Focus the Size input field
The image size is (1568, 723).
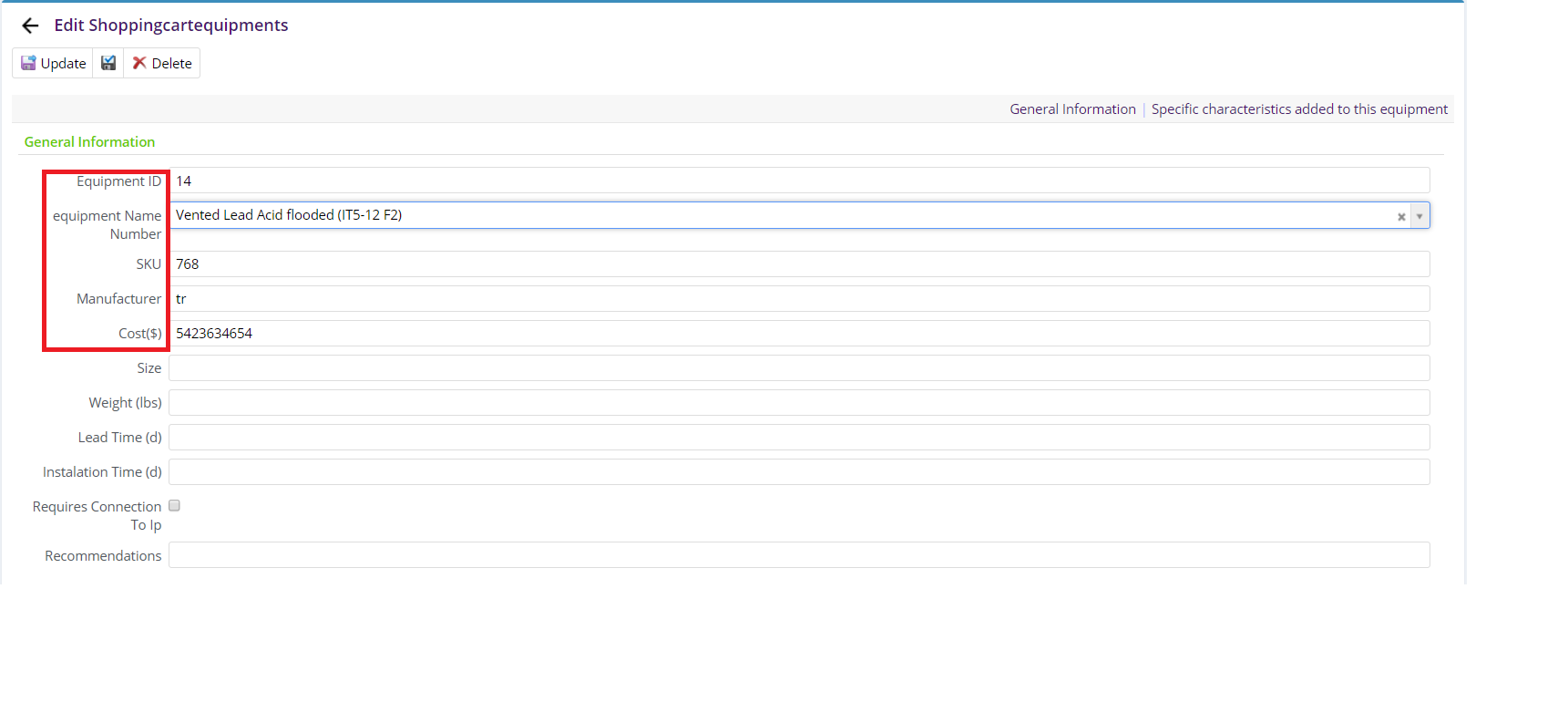[x=799, y=368]
